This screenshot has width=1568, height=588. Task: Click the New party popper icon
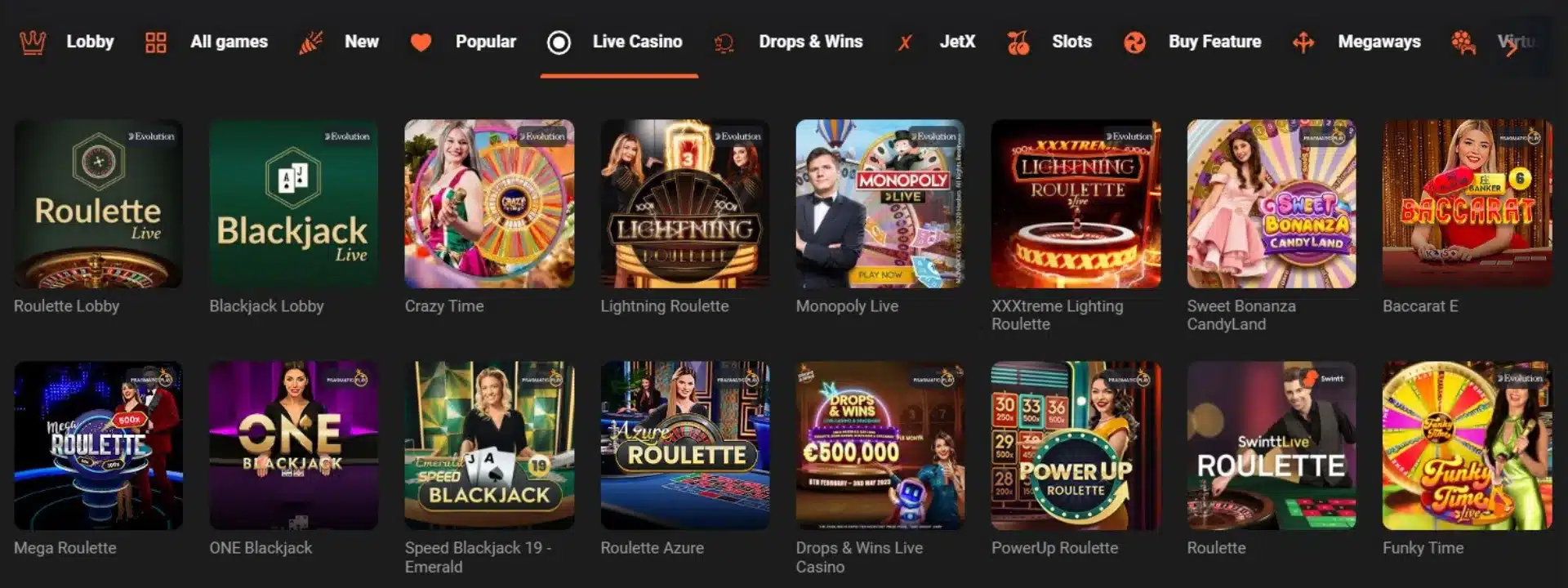tap(310, 42)
